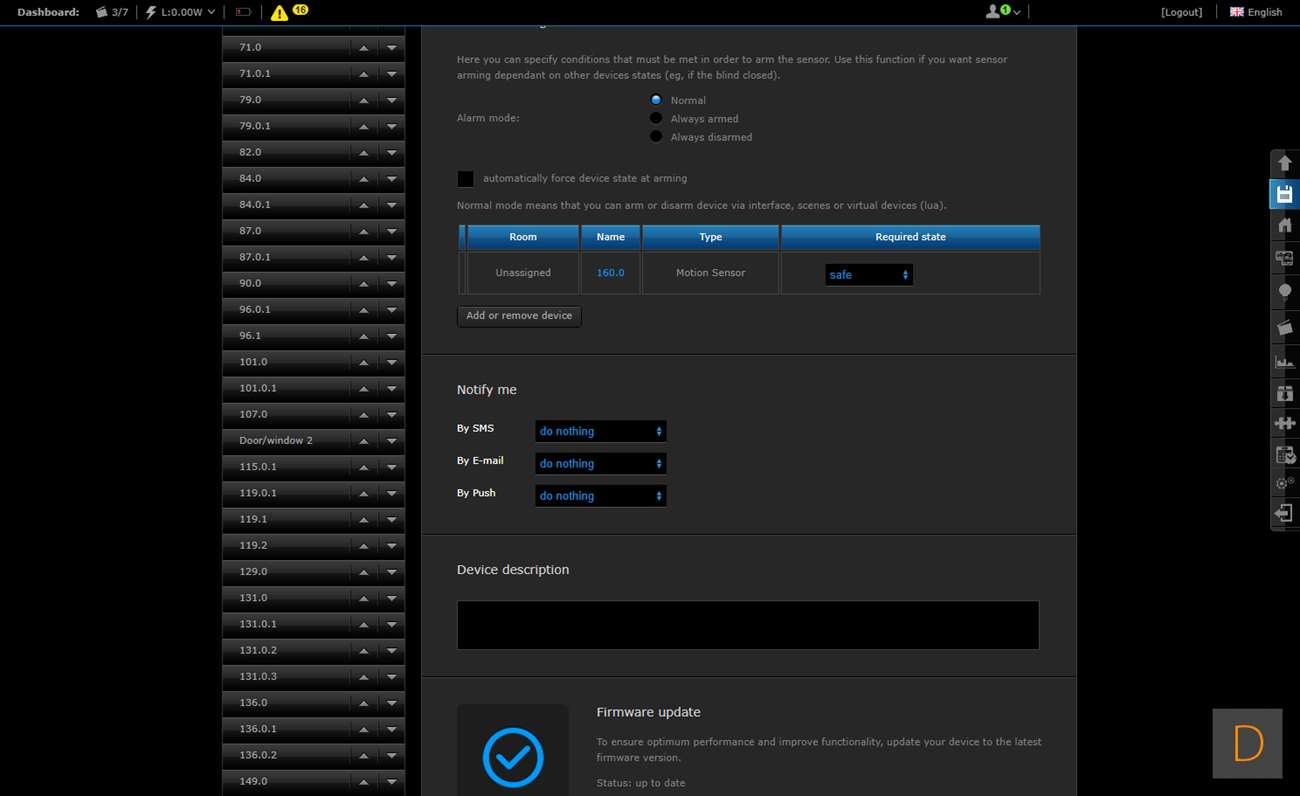Select the Always disarmed alarm mode
1300x796 pixels.
point(656,137)
